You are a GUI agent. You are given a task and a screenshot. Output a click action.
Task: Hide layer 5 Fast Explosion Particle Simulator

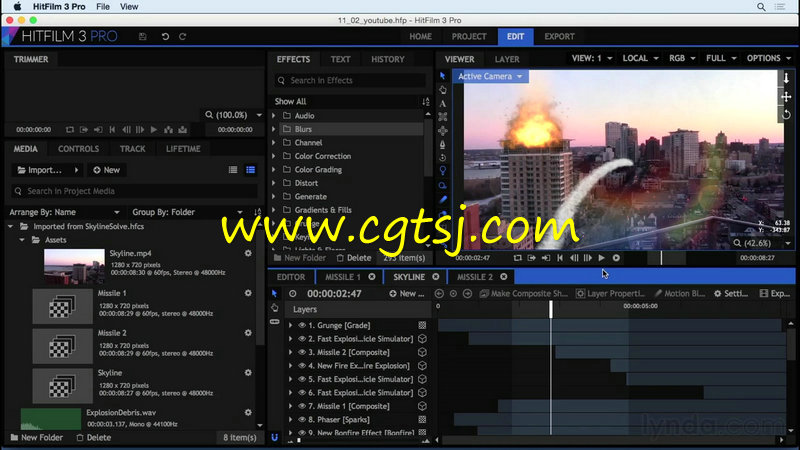point(302,379)
